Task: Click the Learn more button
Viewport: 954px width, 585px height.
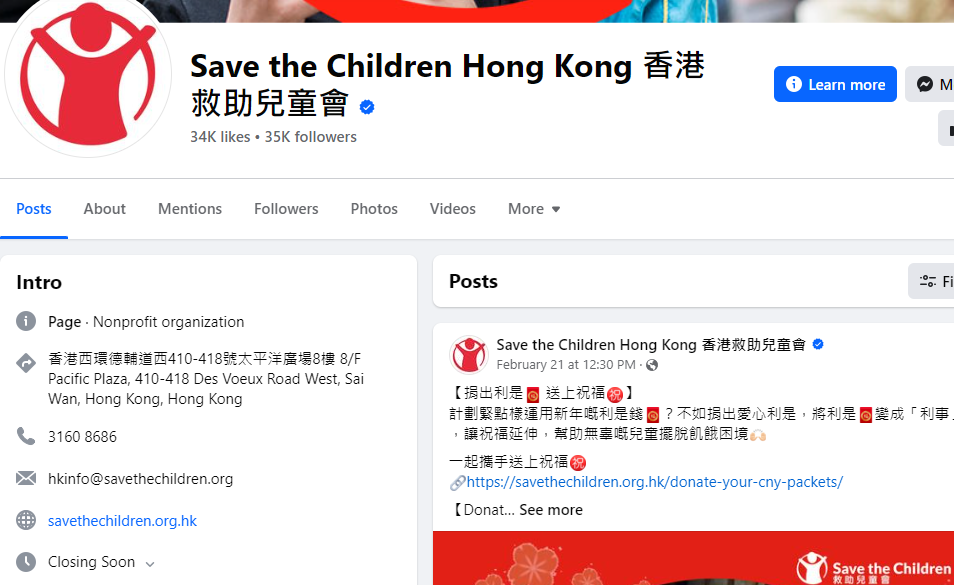Action: click(835, 84)
